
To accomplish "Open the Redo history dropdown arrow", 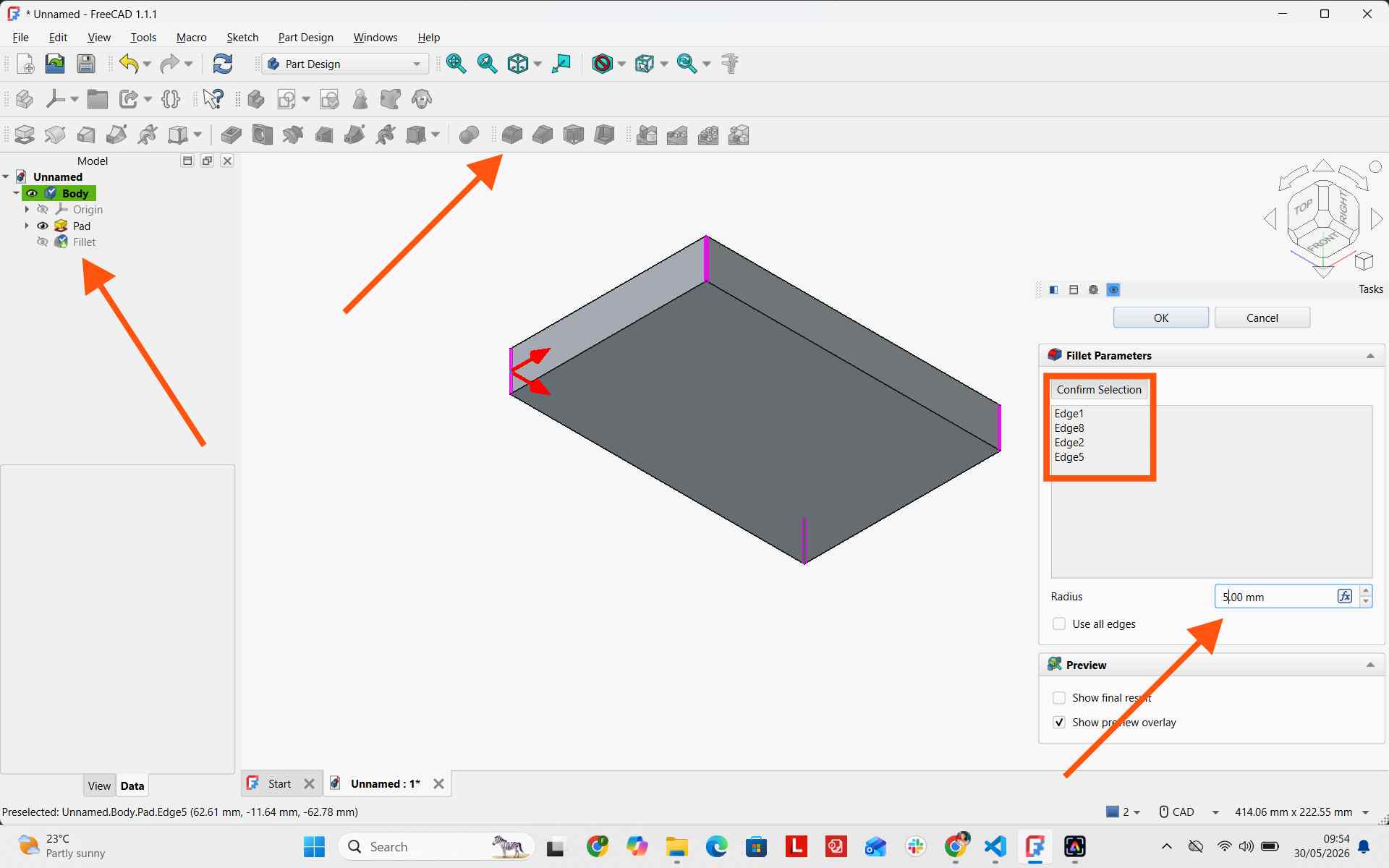I will (188, 64).
